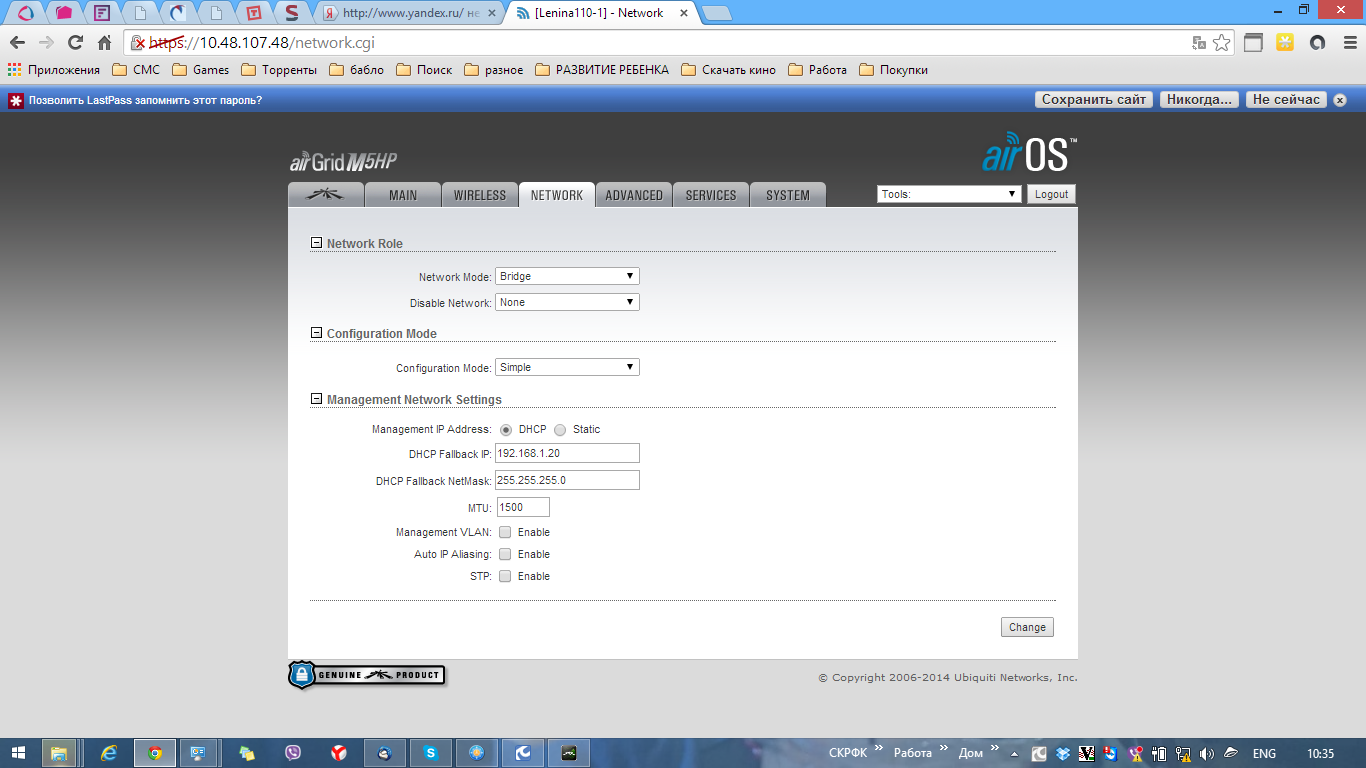Enable the STP checkbox
Viewport: 1366px width, 768px height.
click(505, 576)
